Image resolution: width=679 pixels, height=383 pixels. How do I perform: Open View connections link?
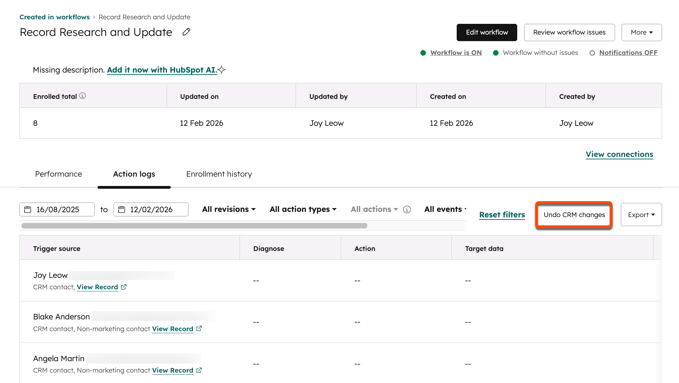619,155
